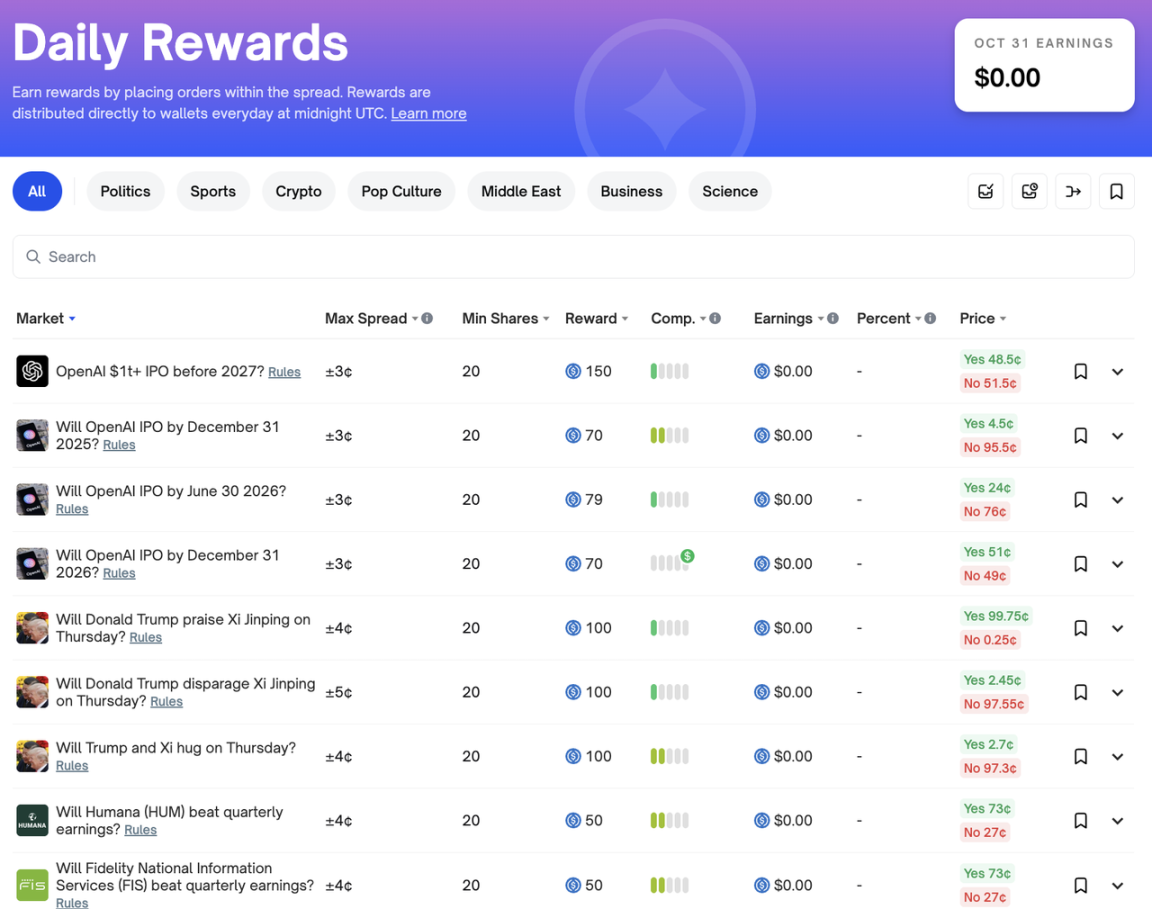Bookmark the OpenAI $1t+ IPO market
1152x909 pixels.
click(1080, 372)
